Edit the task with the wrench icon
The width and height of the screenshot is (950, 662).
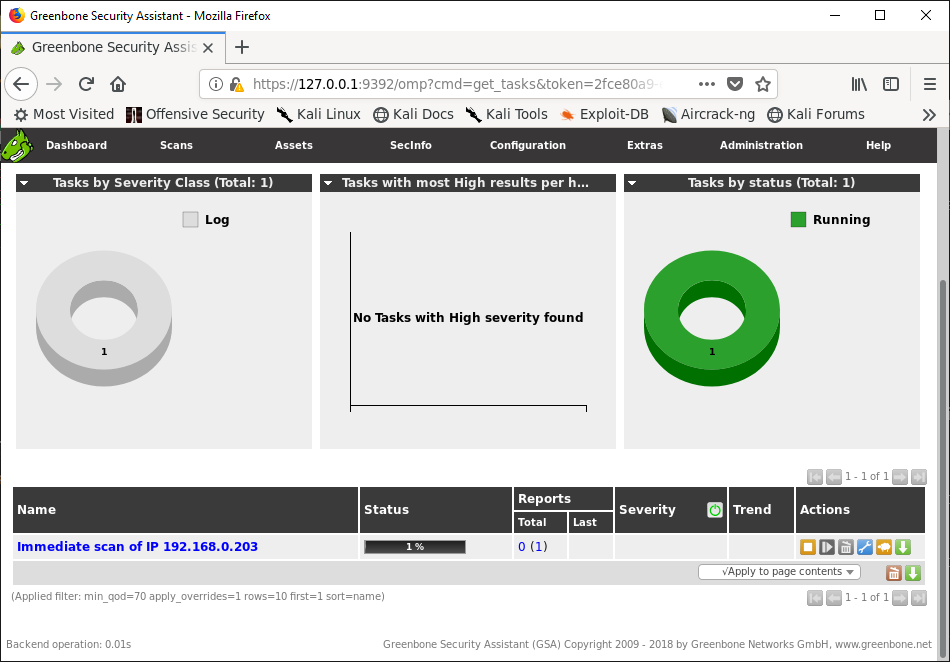click(x=865, y=547)
